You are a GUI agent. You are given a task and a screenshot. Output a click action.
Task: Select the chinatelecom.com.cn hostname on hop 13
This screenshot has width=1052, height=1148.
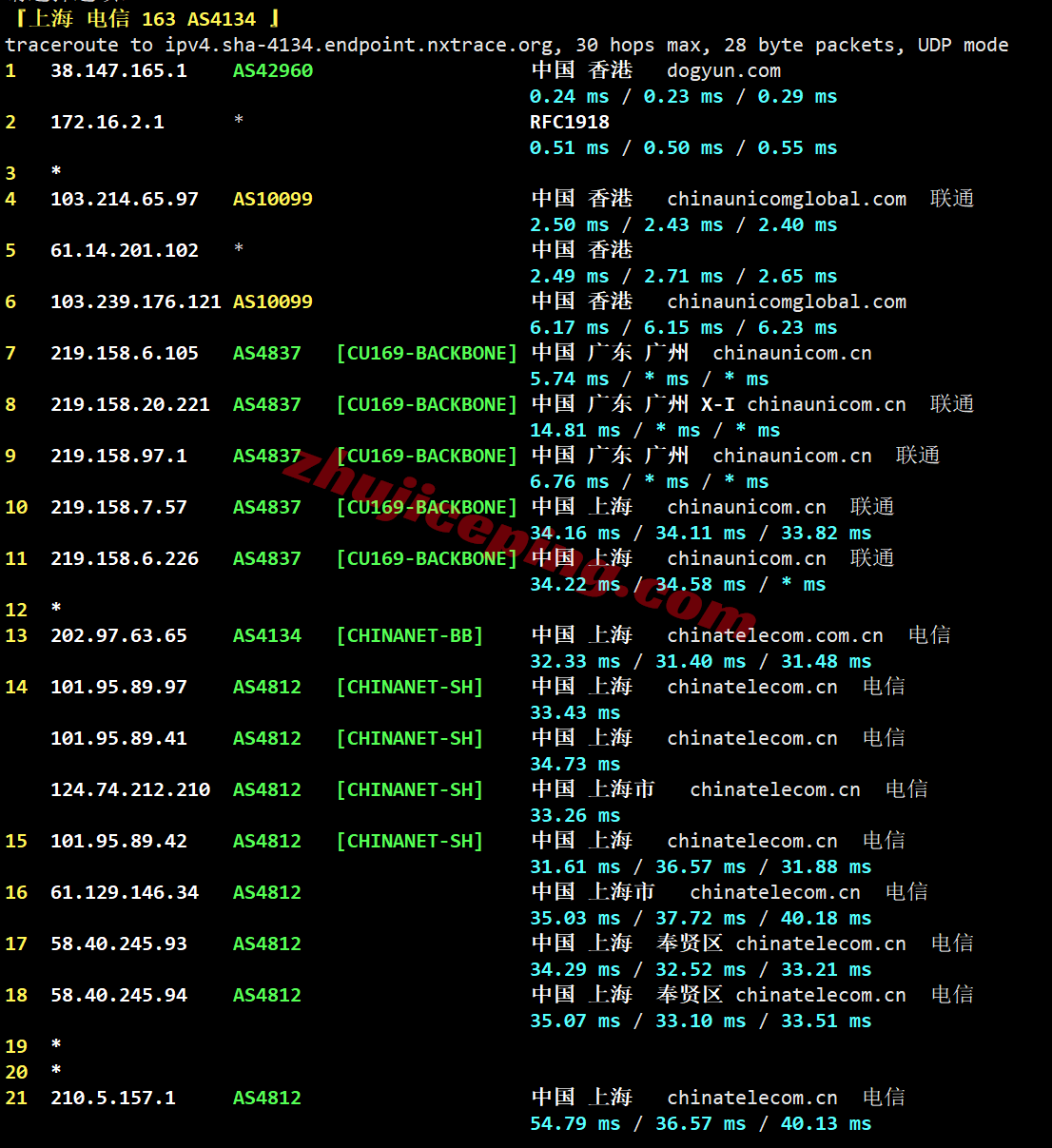pyautogui.click(x=775, y=635)
